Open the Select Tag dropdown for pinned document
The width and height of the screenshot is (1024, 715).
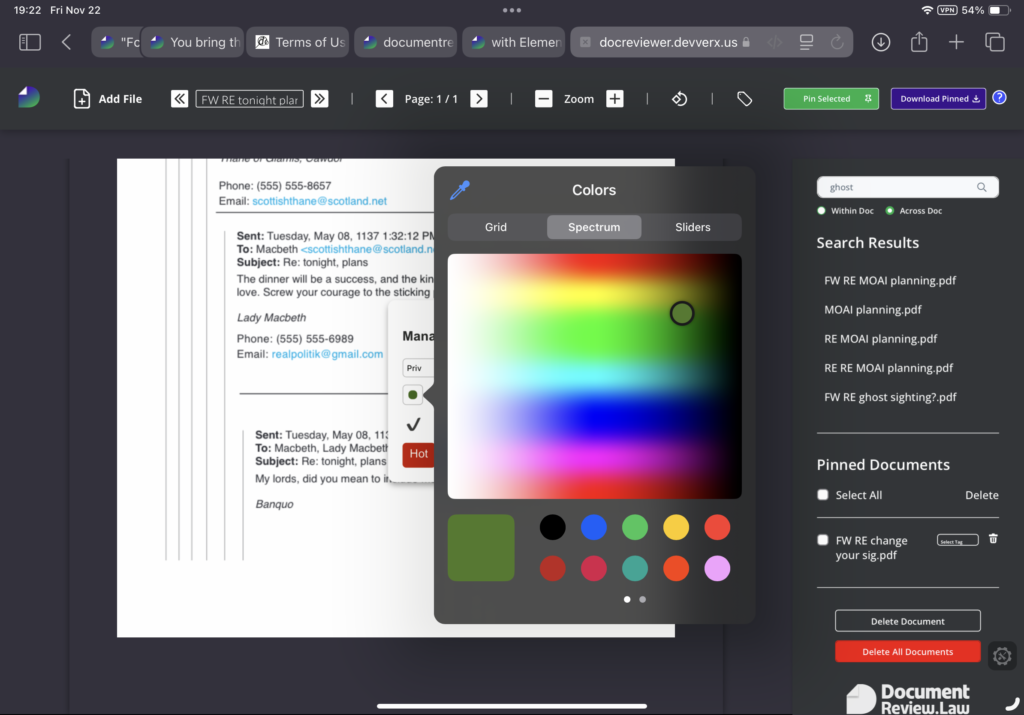pos(957,541)
